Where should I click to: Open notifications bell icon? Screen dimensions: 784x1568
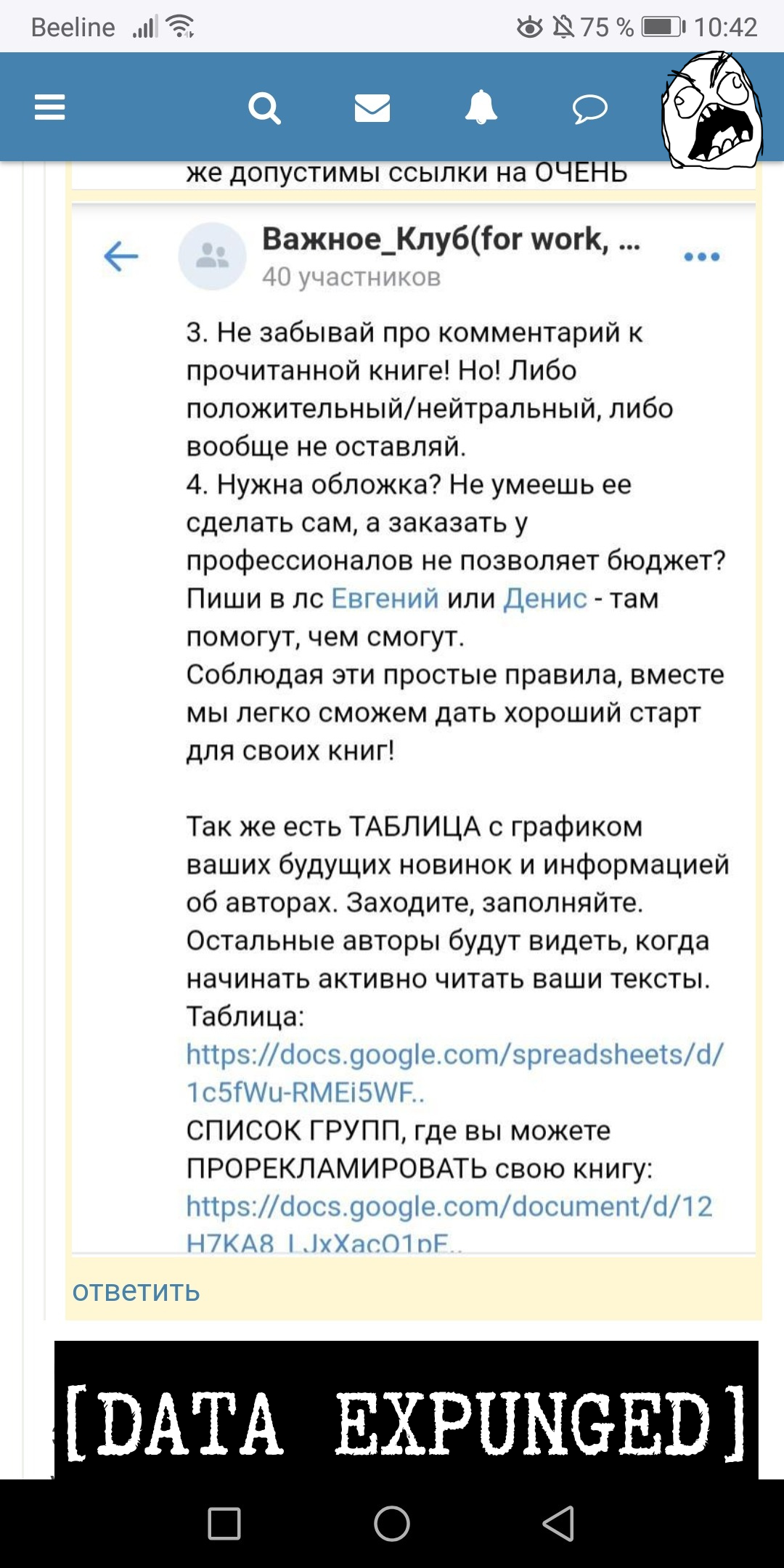pyautogui.click(x=481, y=108)
